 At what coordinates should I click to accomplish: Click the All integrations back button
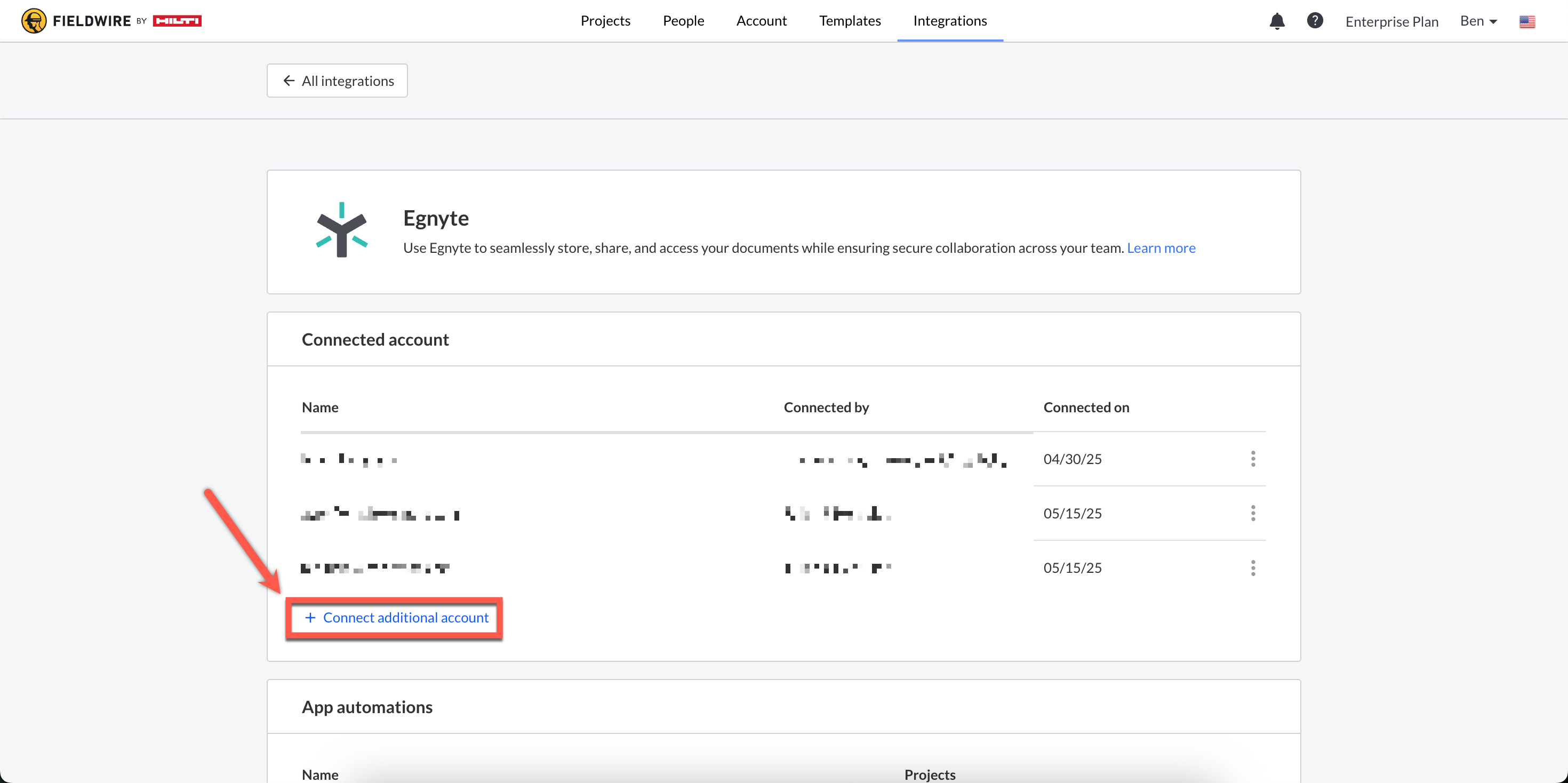click(x=337, y=81)
